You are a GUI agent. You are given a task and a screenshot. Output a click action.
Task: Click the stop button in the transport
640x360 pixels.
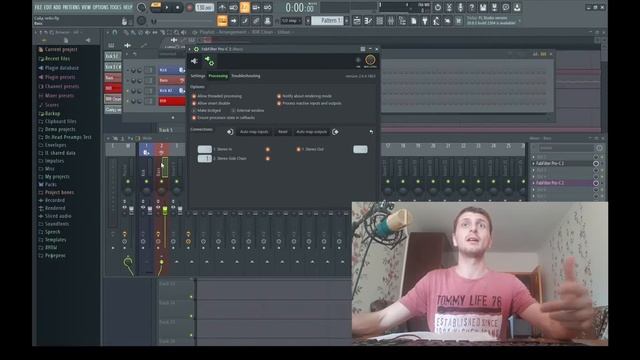[x=178, y=7]
